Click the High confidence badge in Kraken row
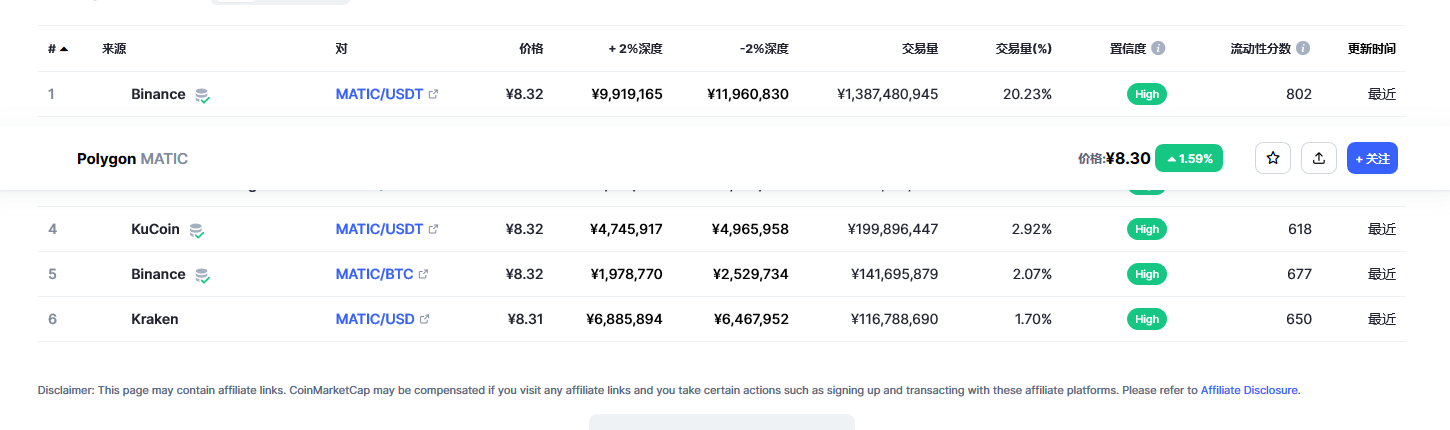The height and width of the screenshot is (430, 1450). [x=1147, y=319]
